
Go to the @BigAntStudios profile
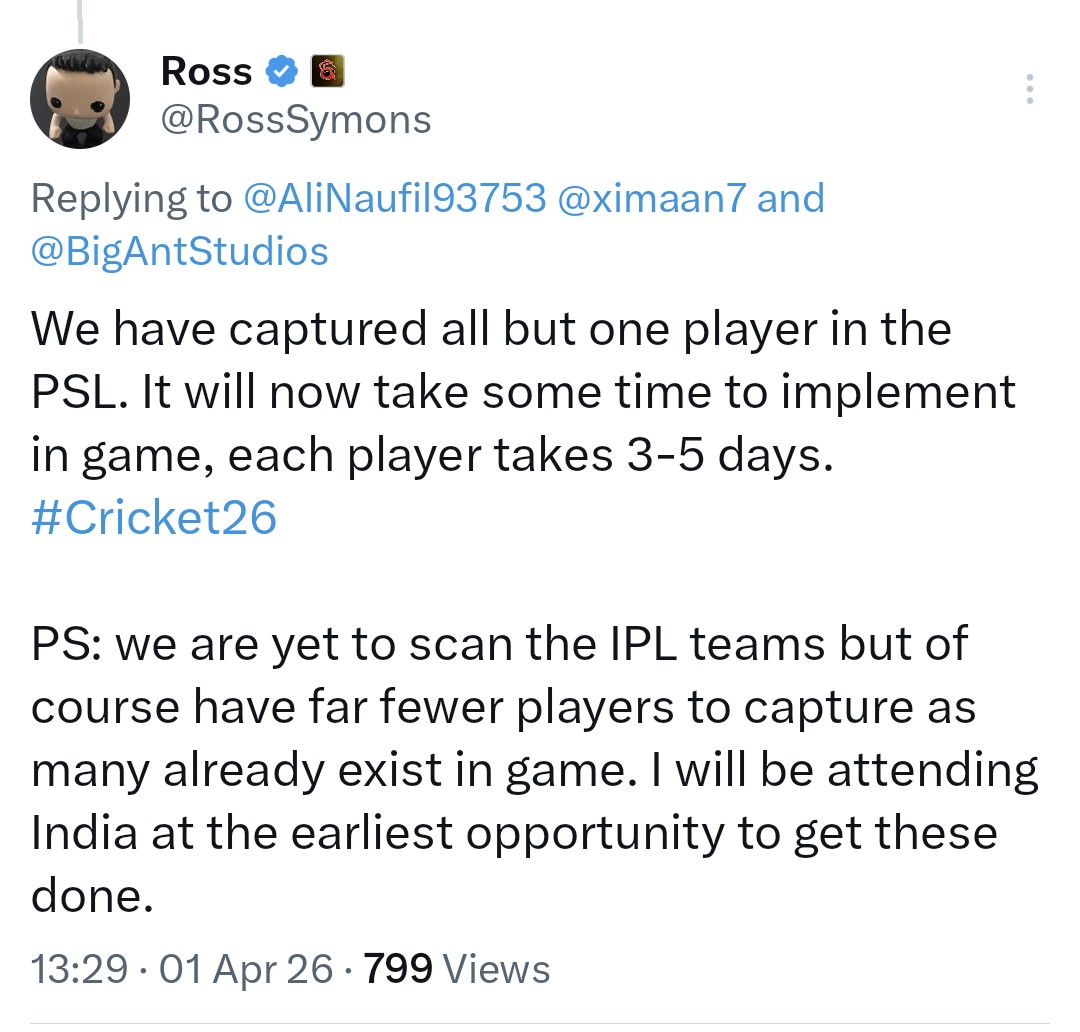click(x=180, y=250)
